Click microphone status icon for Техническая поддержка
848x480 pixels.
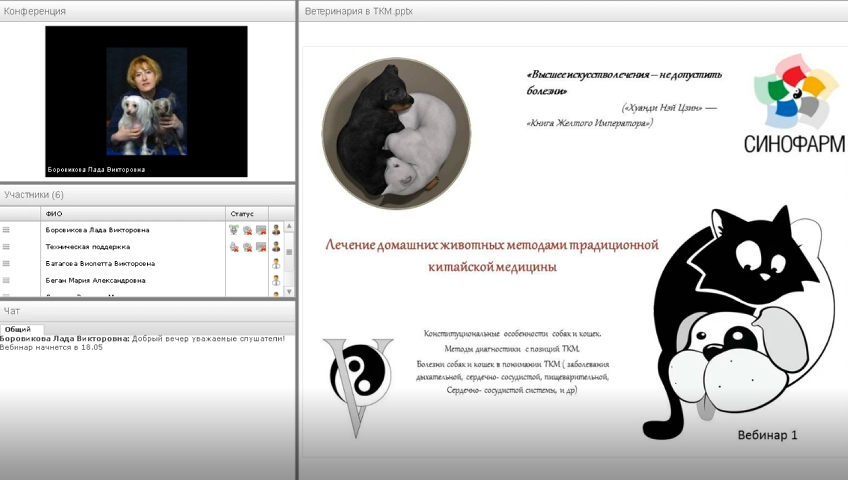(234, 247)
